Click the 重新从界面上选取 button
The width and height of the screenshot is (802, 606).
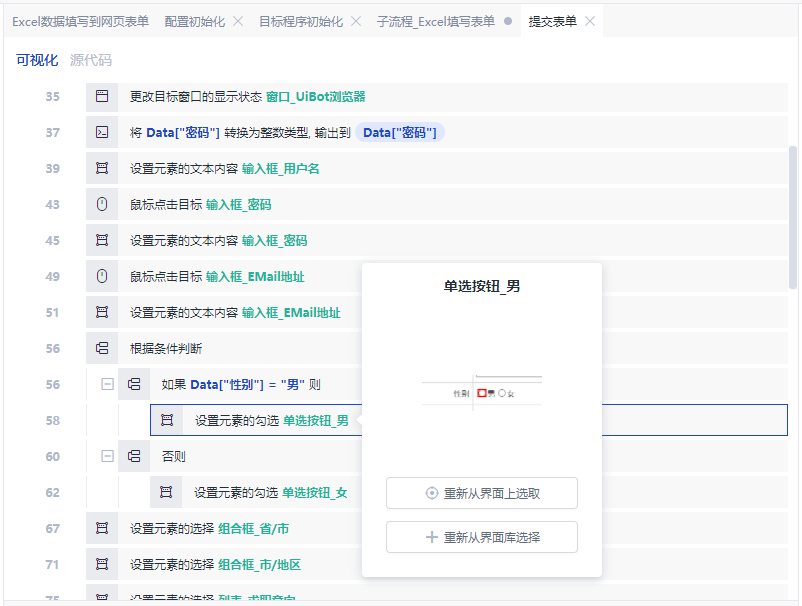(482, 493)
